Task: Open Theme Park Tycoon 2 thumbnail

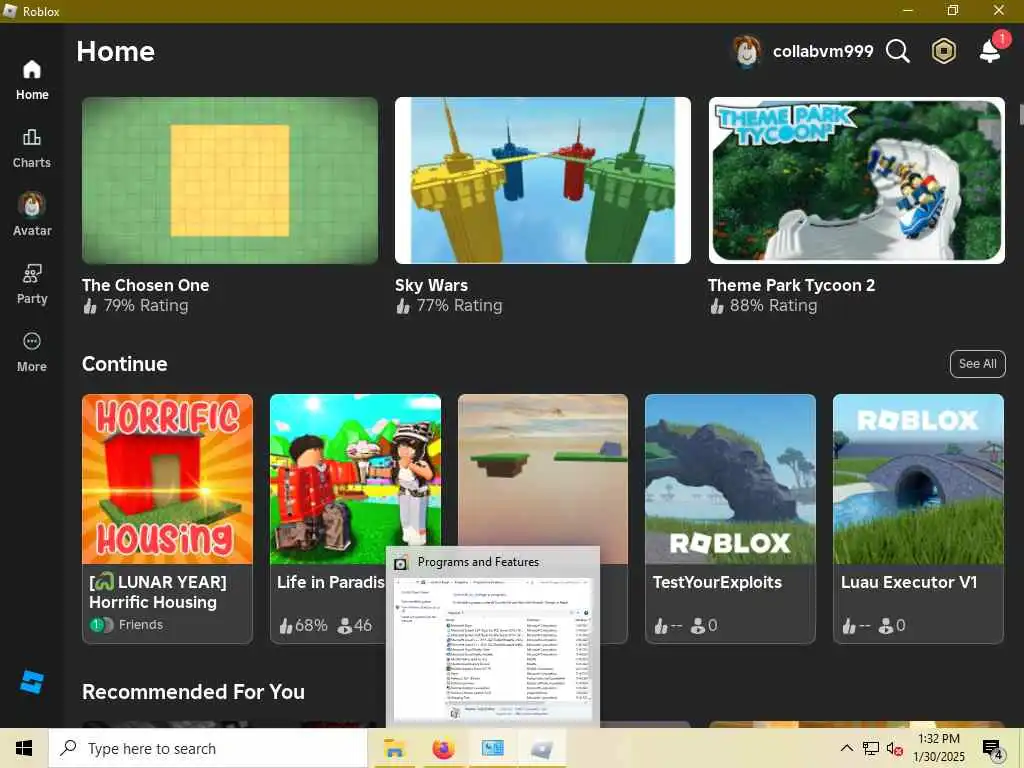Action: coord(856,180)
